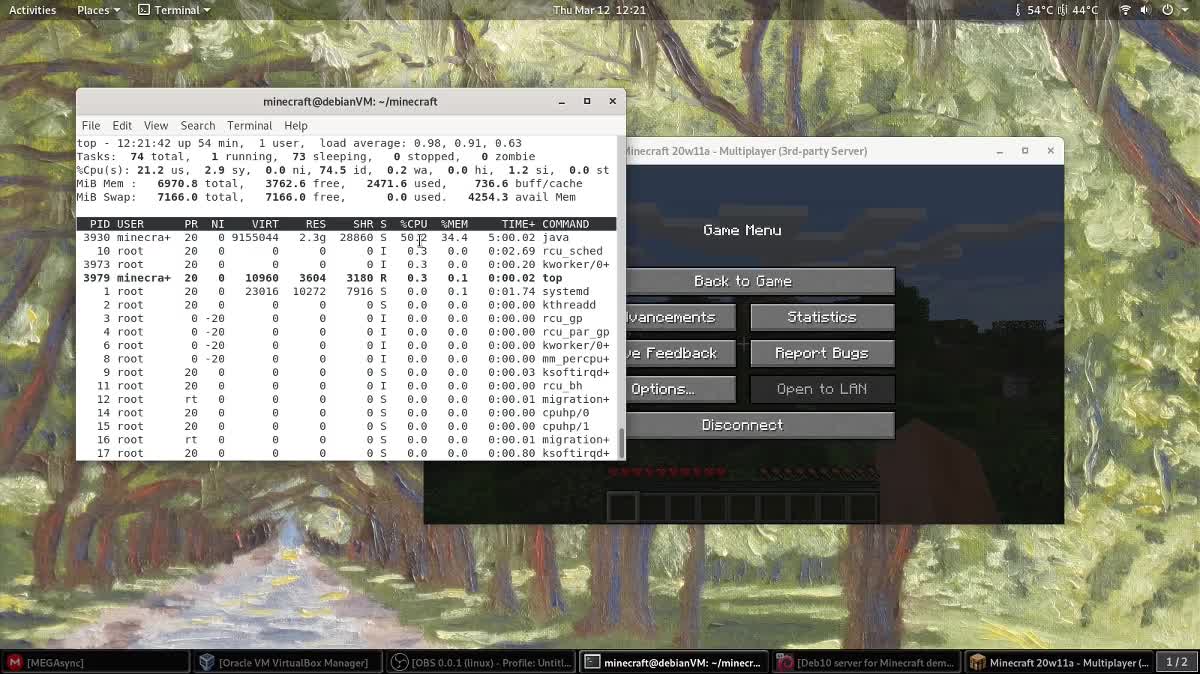Click the rcu_sched process row
Screen dimensions: 1200x674
[x=346, y=251]
